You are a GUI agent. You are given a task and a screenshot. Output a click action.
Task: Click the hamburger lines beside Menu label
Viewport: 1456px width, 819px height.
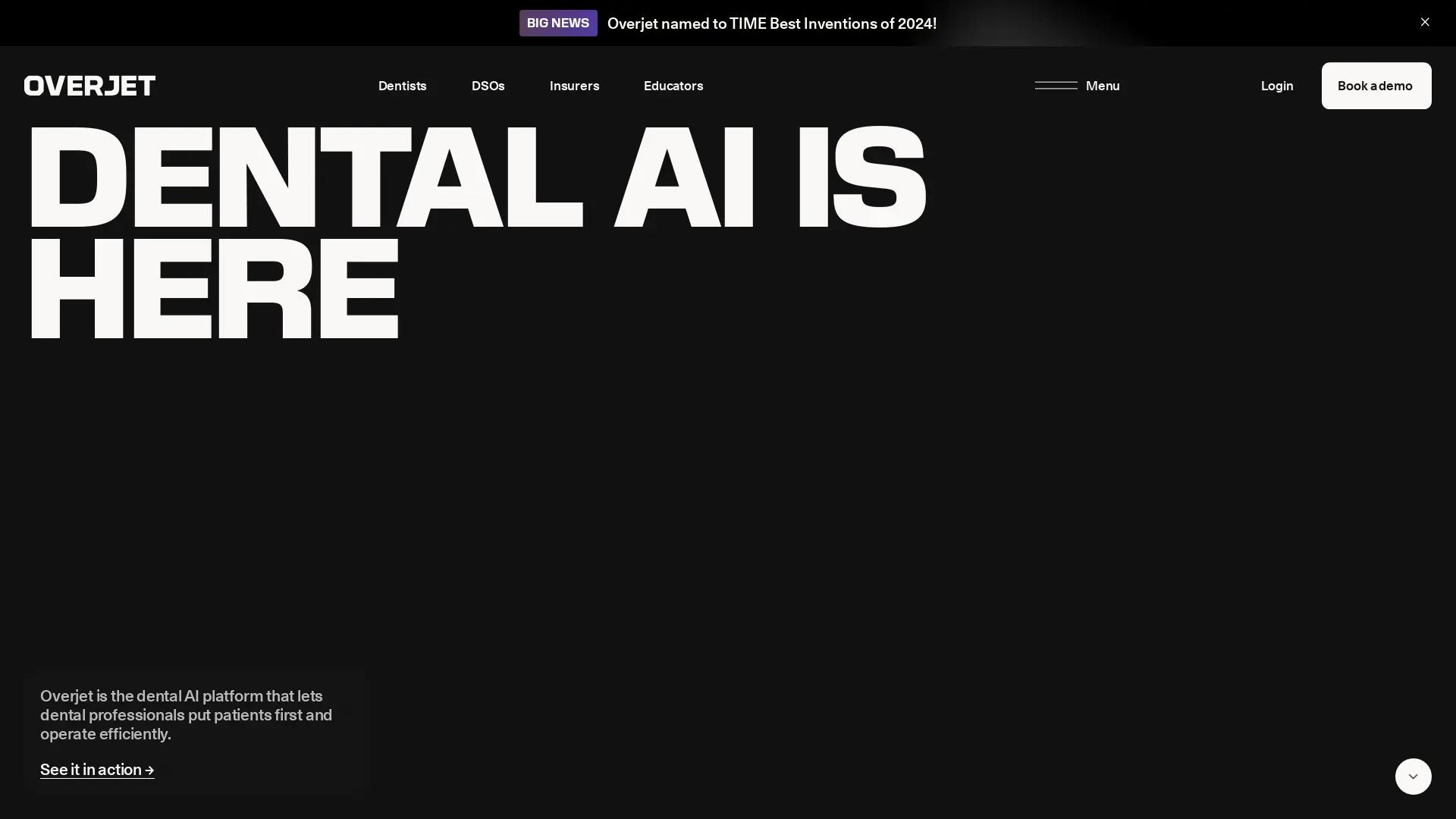coord(1054,86)
